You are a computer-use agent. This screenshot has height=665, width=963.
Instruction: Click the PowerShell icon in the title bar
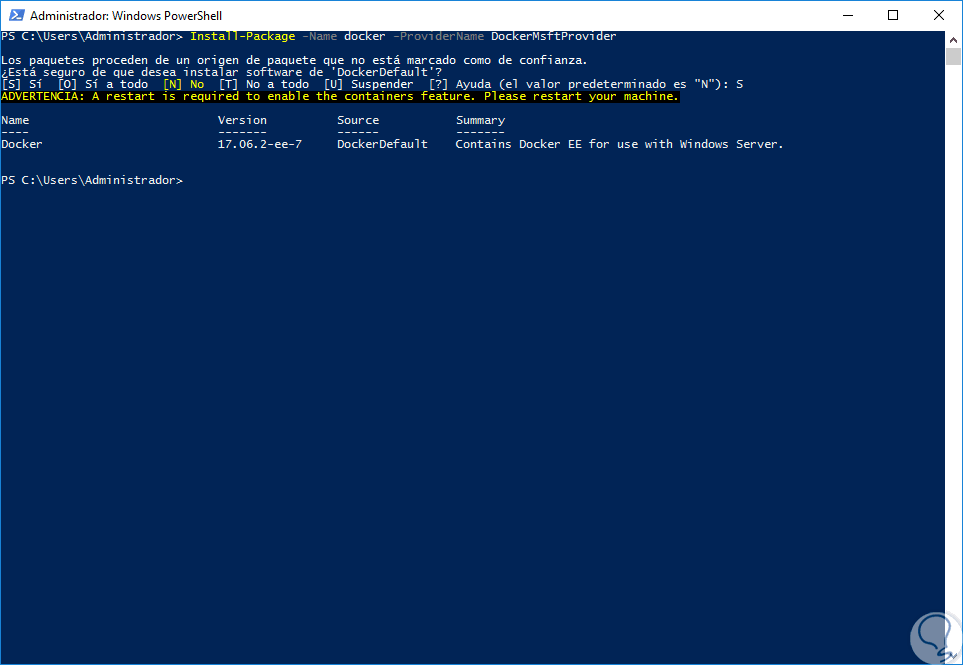coord(14,16)
